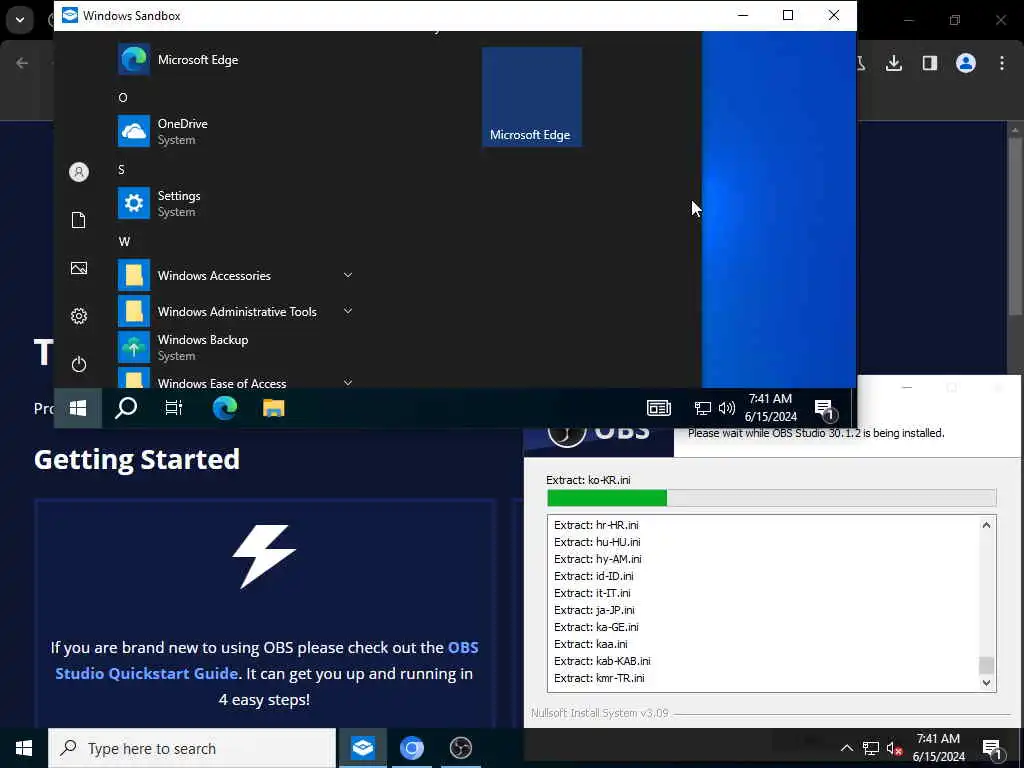Image resolution: width=1024 pixels, height=768 pixels.
Task: Click the host Windows Start button
Action: [x=24, y=748]
